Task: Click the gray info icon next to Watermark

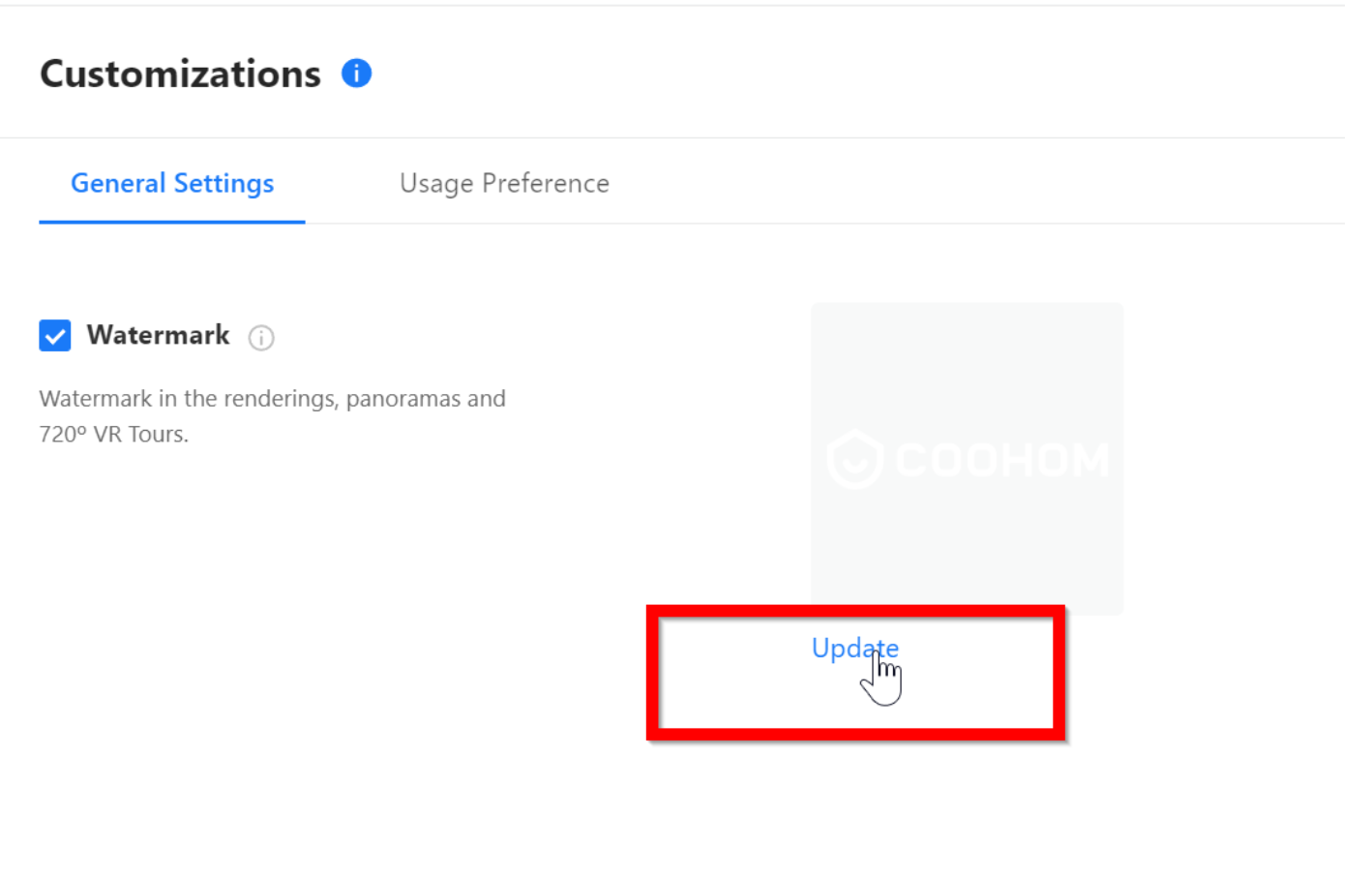Action: 261,338
